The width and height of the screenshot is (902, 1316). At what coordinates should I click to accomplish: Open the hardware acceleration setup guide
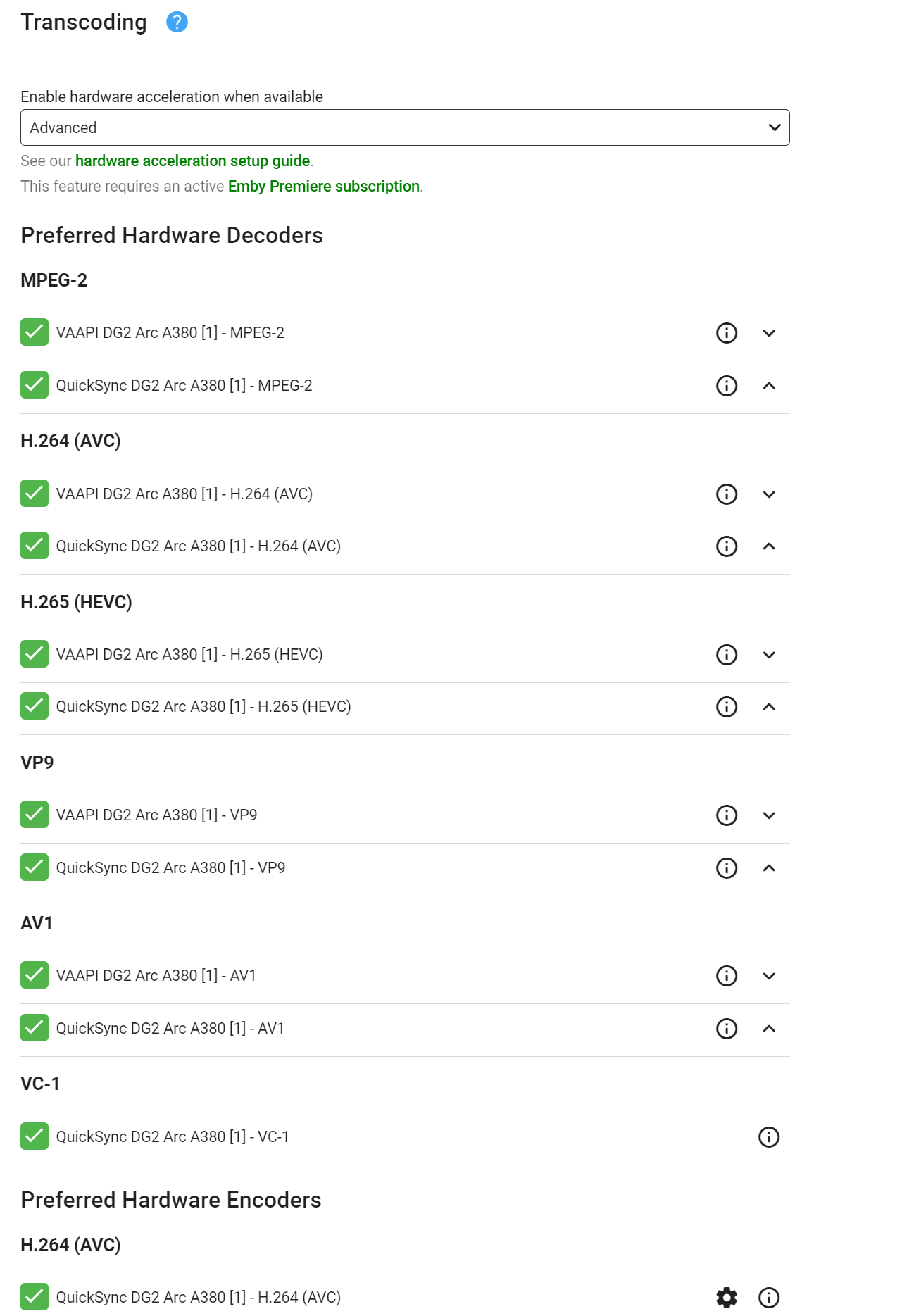193,161
